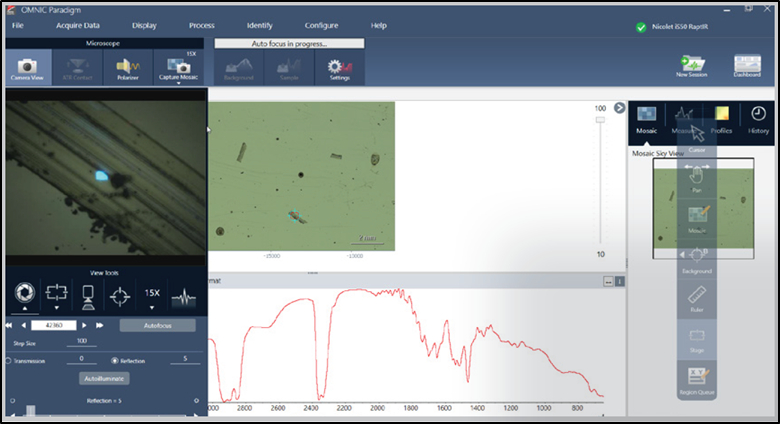The image size is (780, 424).
Task: Select the Cursor tool in tool strip
Action: [x=697, y=137]
